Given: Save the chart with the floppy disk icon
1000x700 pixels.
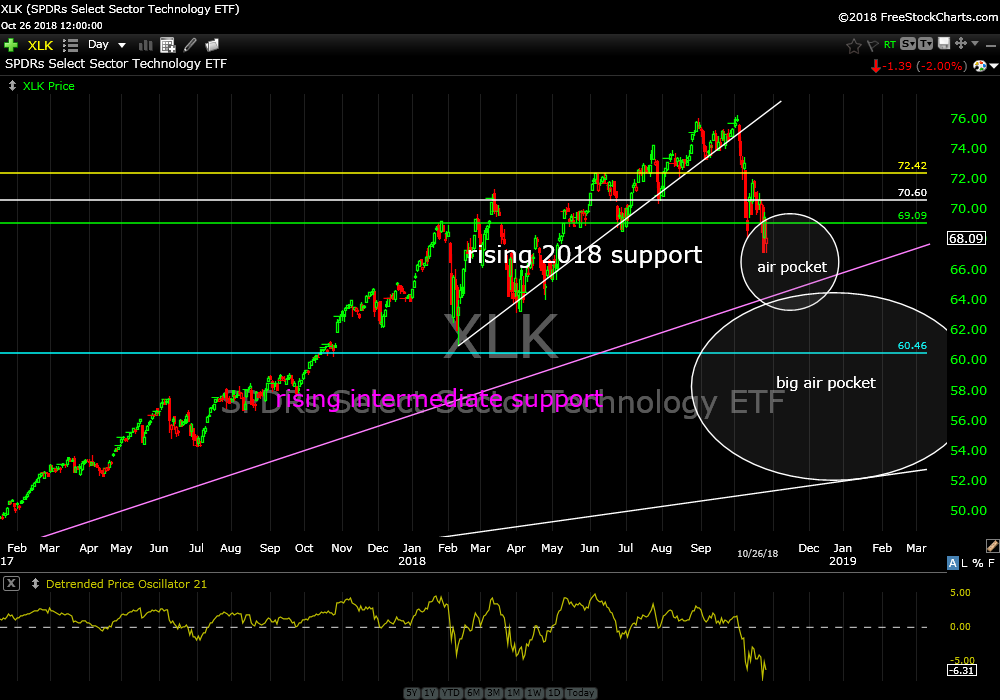Looking at the screenshot, I should pyautogui.click(x=942, y=44).
